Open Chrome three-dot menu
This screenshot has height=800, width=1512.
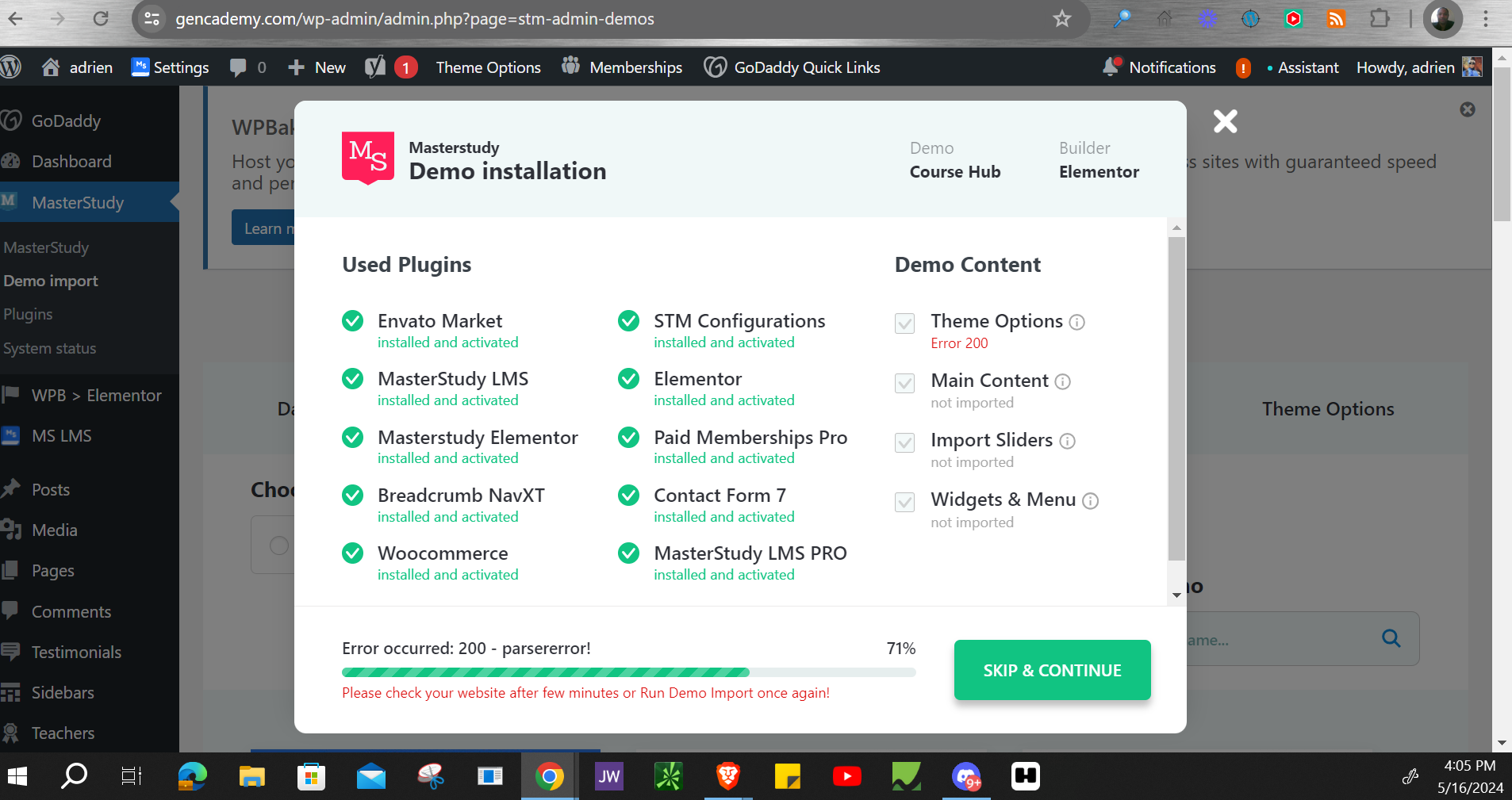point(1486,18)
